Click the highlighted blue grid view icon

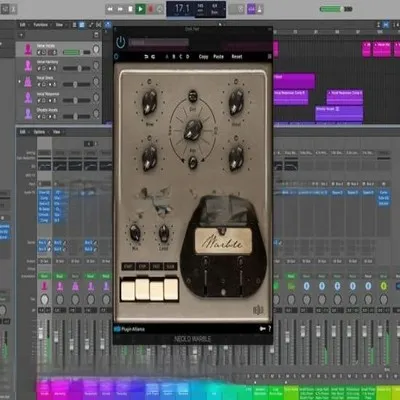click(x=82, y=25)
